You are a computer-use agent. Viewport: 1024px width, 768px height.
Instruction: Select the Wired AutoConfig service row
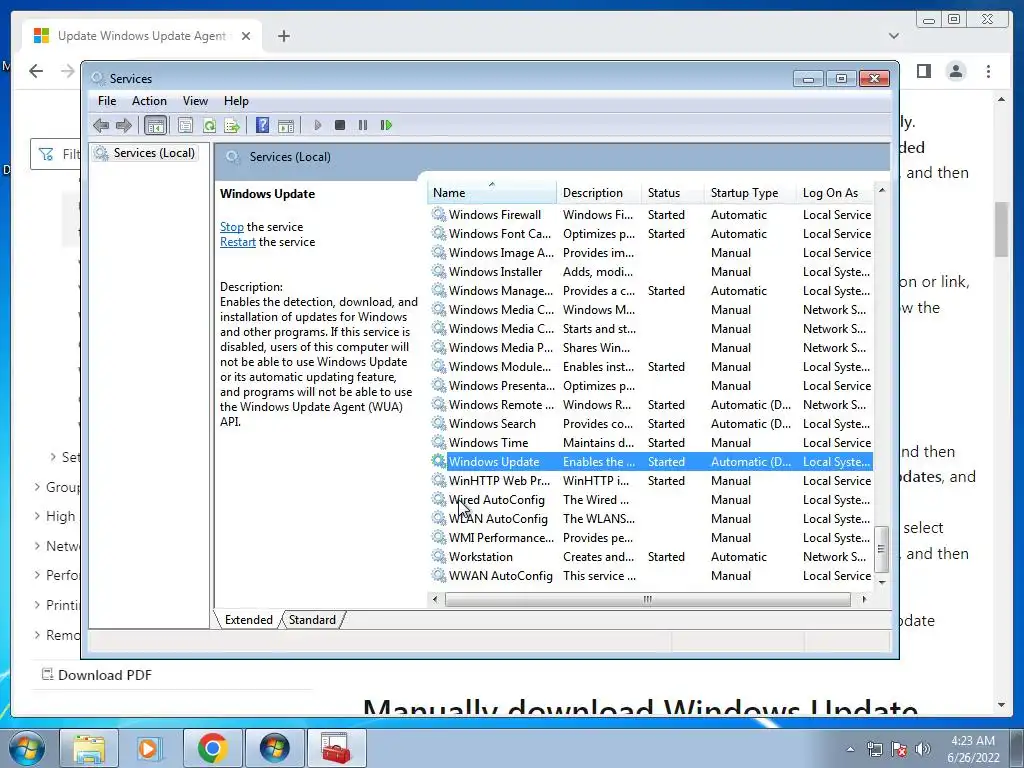pyautogui.click(x=651, y=499)
